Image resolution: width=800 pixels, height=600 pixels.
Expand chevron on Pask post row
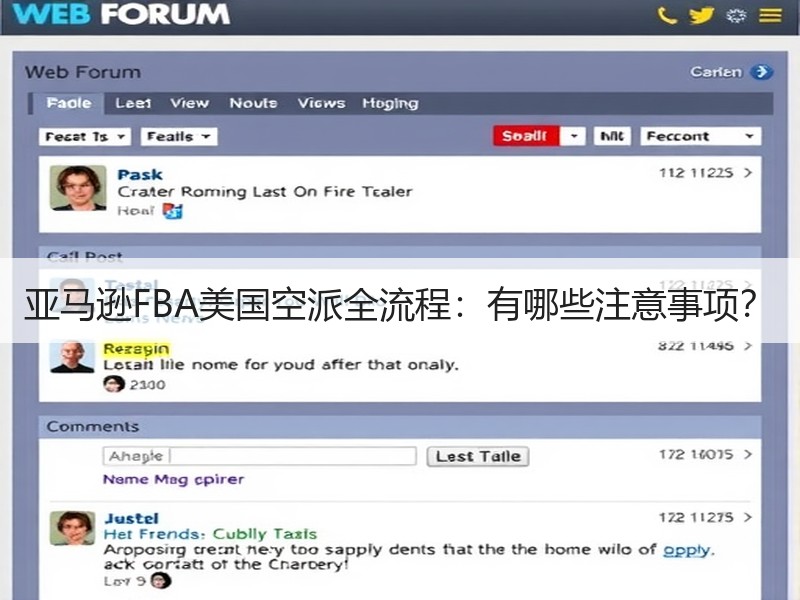748,173
